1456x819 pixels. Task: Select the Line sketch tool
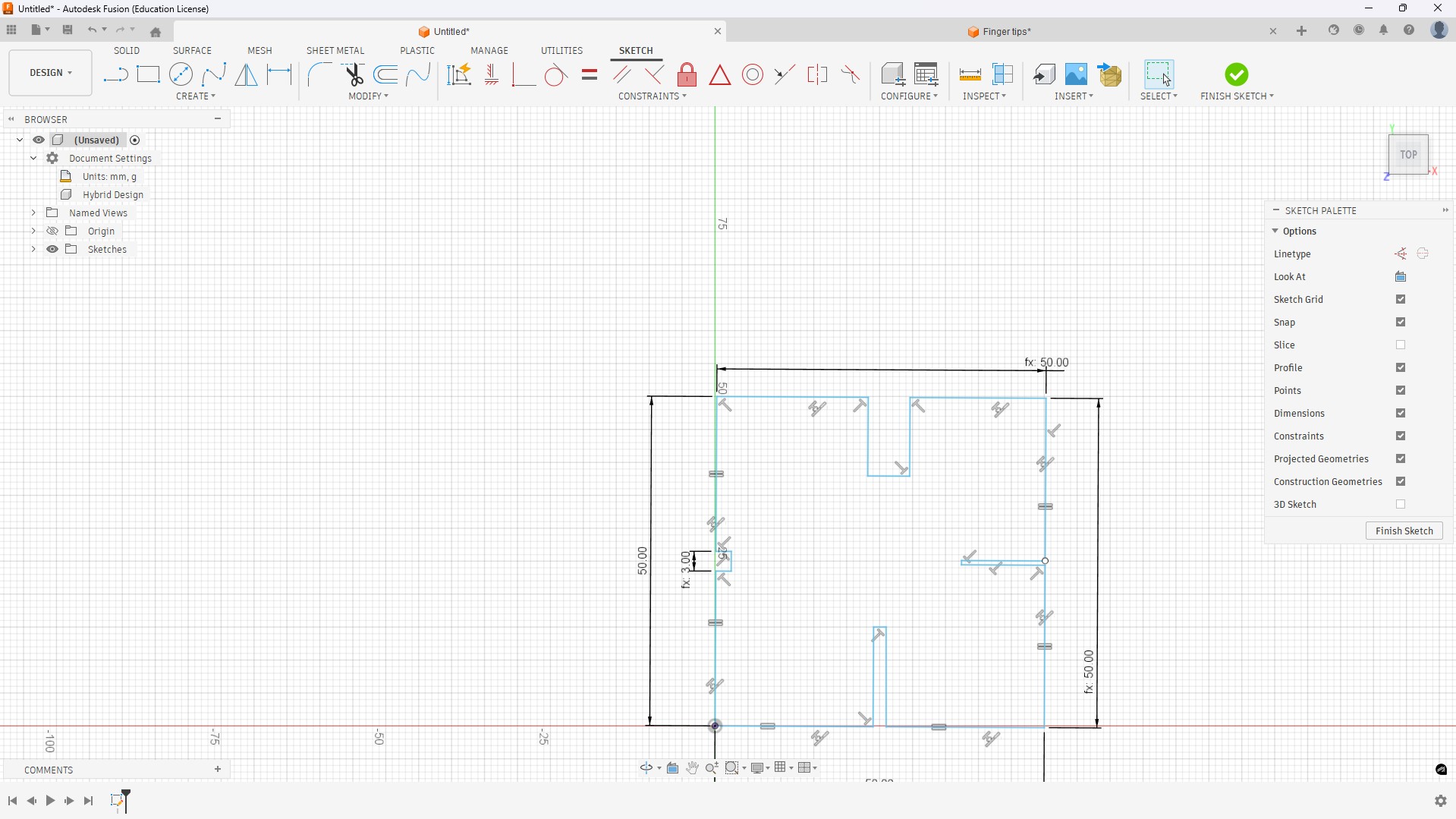[115, 74]
